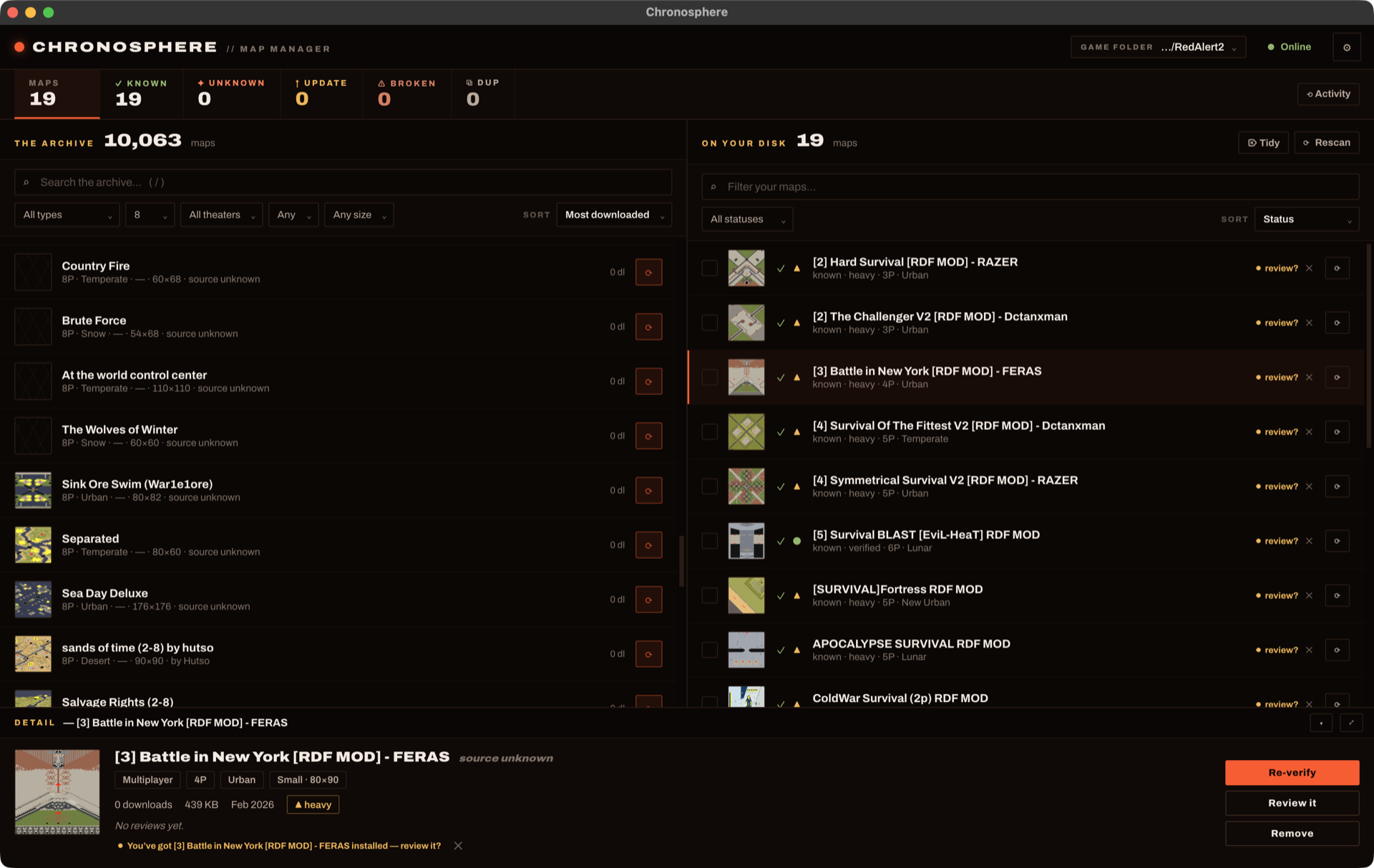1374x868 pixels.
Task: Click the download icon for Country Fire
Action: [648, 272]
